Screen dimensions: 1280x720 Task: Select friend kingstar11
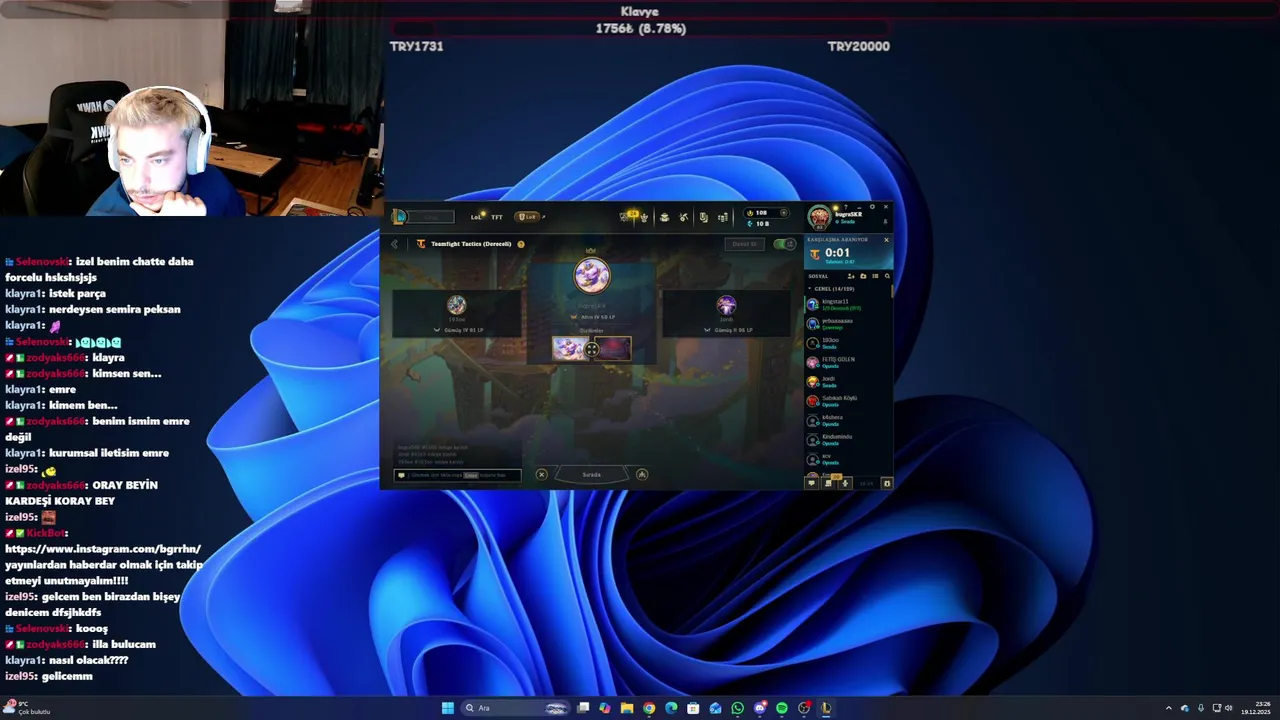click(847, 305)
